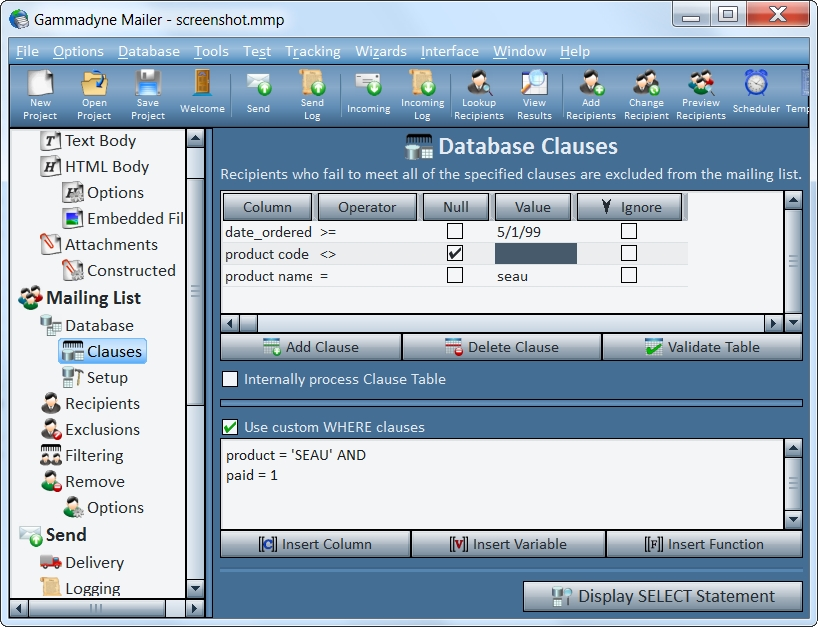Click the Operator table header
This screenshot has width=818, height=627.
click(x=367, y=207)
